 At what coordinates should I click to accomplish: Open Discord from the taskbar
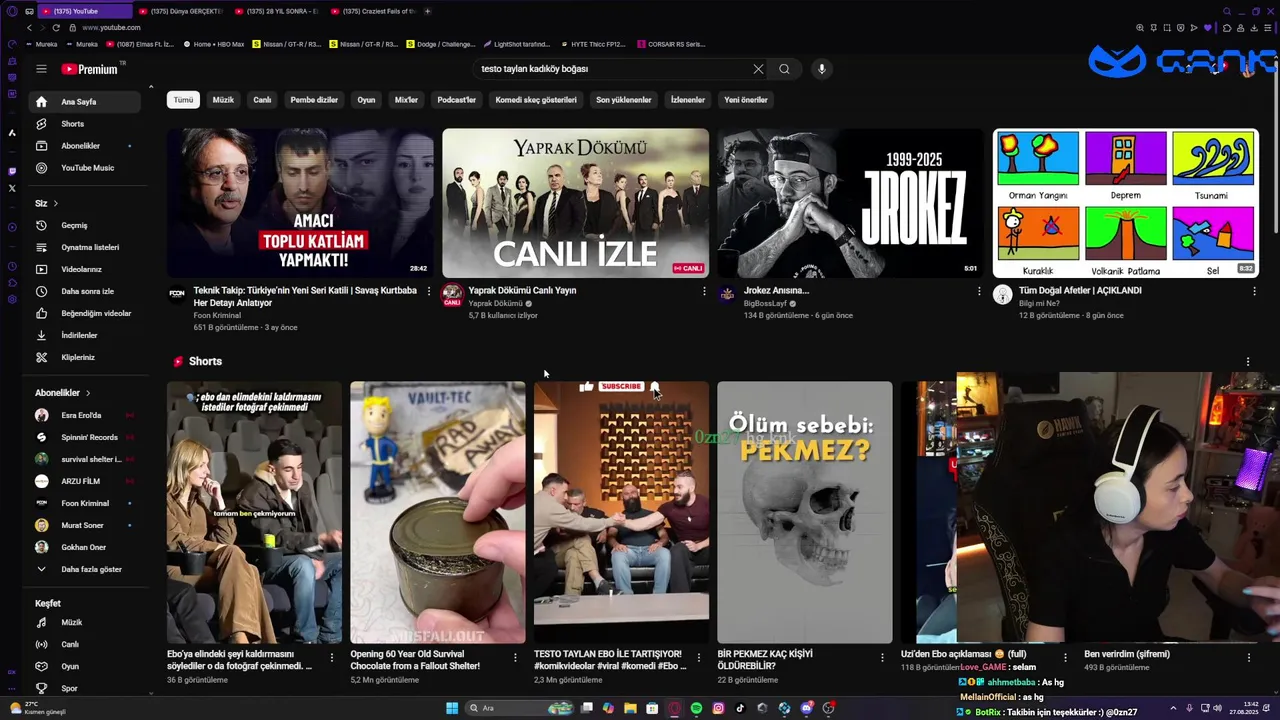[806, 708]
